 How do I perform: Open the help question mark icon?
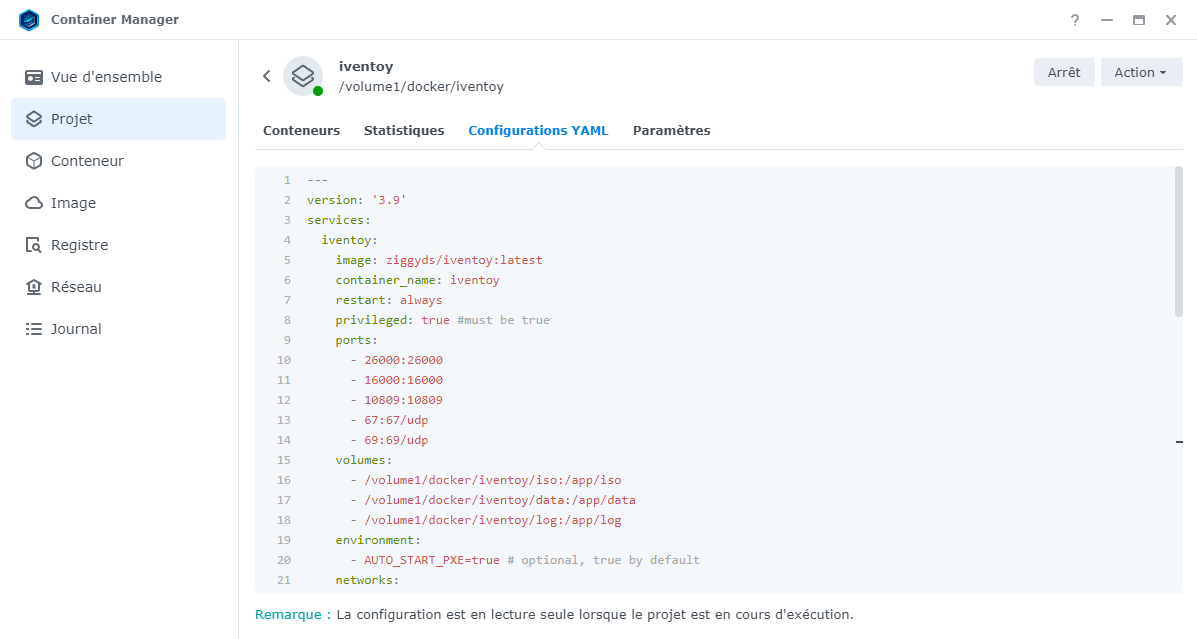point(1074,20)
